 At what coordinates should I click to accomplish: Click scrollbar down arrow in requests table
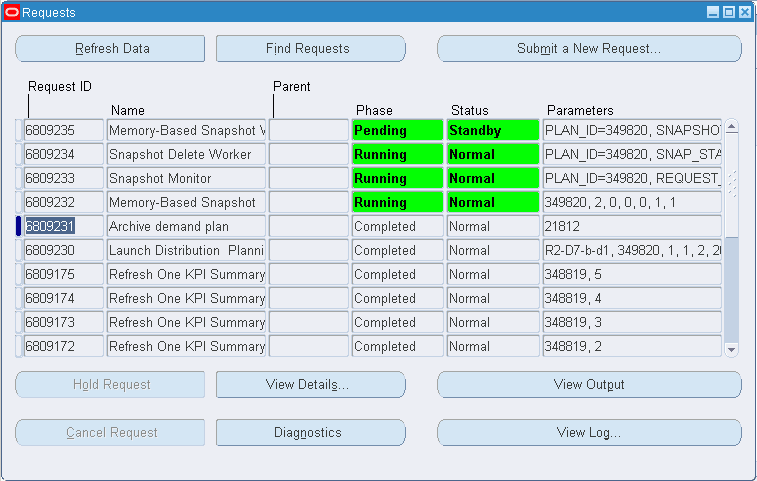coord(731,349)
